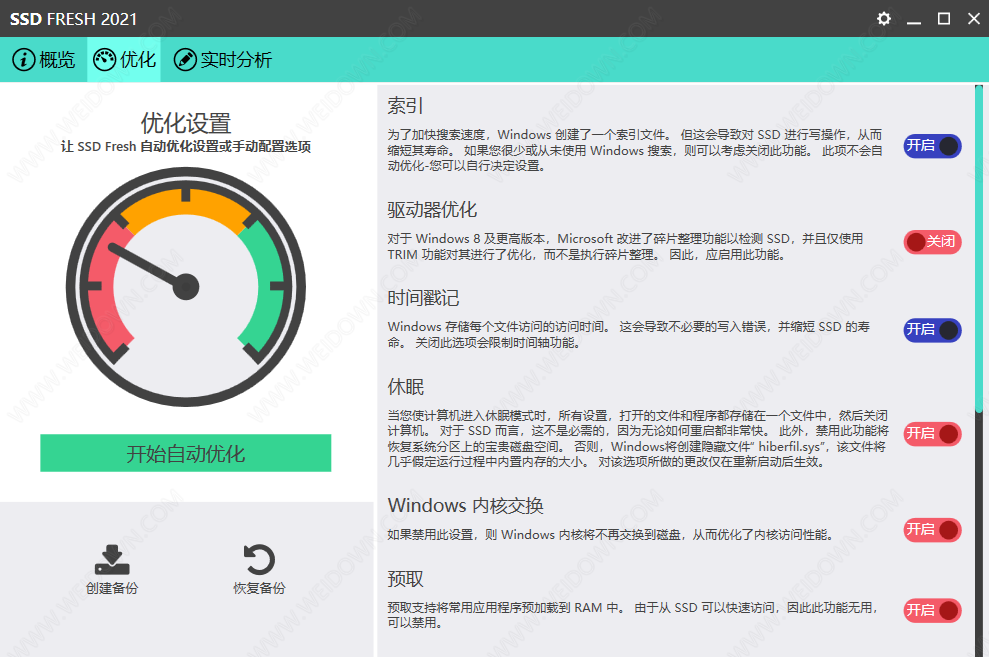This screenshot has width=989, height=657.
Task: Click the vertical scrollbar thumb on the right
Action: 979,249
